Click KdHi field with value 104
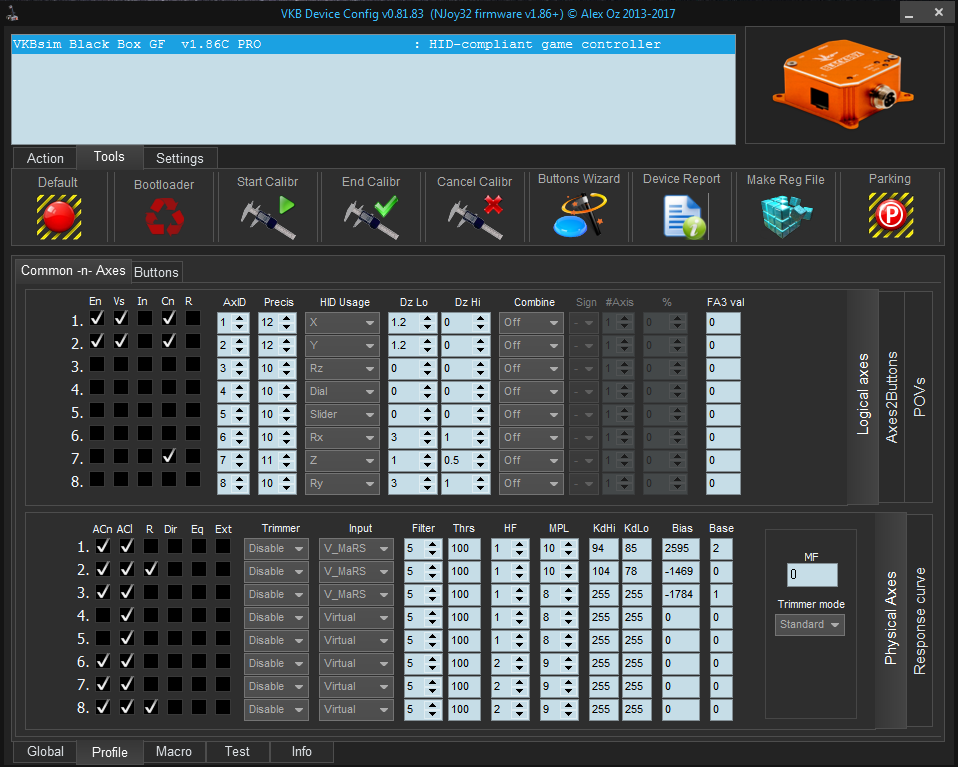Viewport: 958px width, 767px height. [603, 572]
